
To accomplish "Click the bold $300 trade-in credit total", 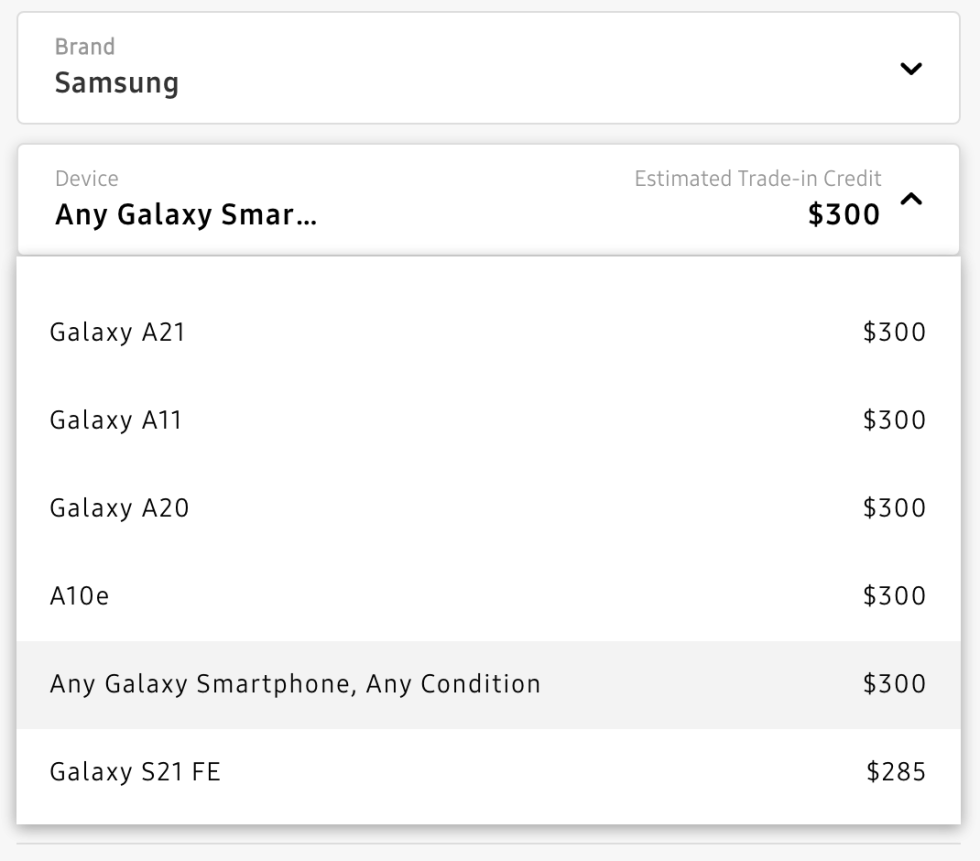I will pyautogui.click(x=844, y=214).
